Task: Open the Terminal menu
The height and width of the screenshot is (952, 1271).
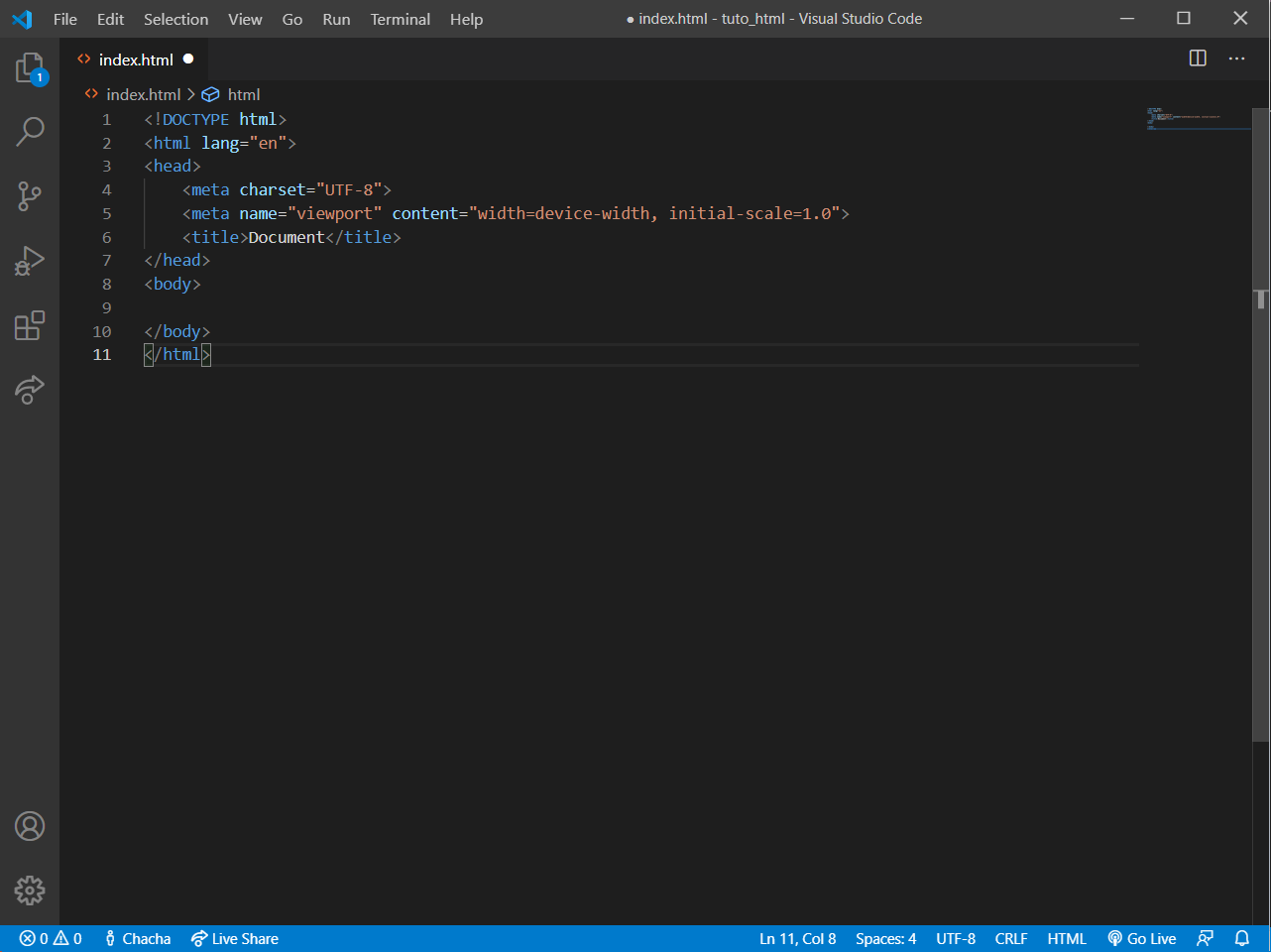Action: coord(400,19)
